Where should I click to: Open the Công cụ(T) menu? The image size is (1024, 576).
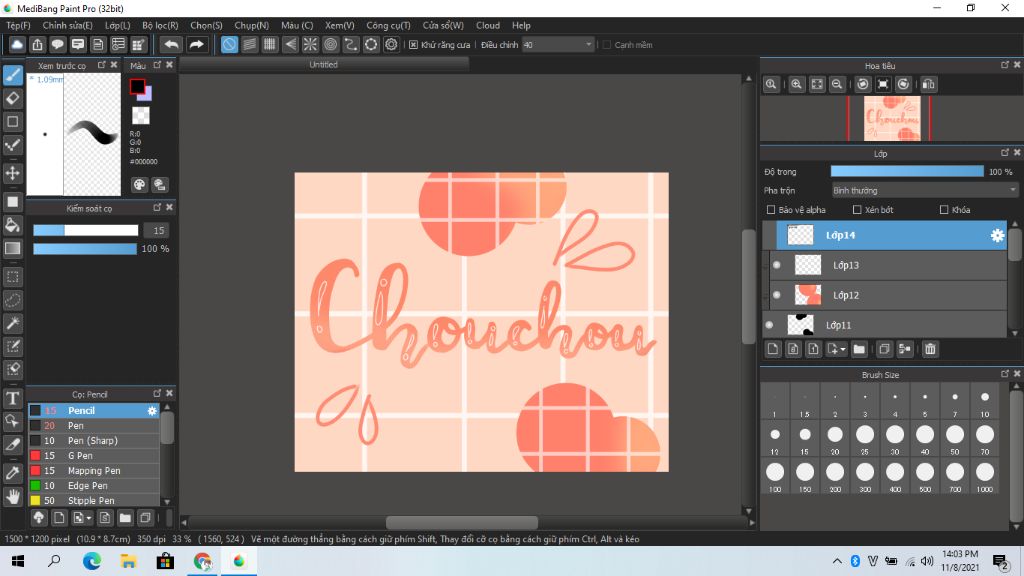coord(388,25)
